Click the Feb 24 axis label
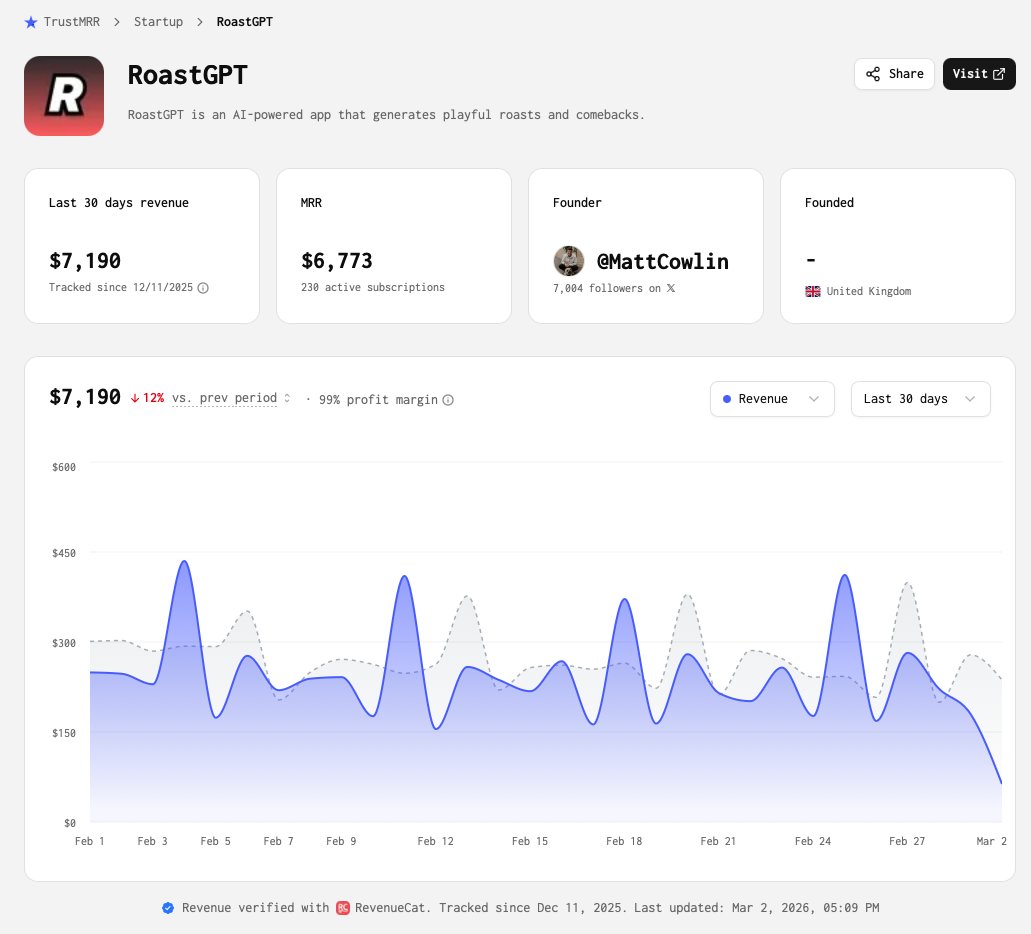 pyautogui.click(x=813, y=841)
